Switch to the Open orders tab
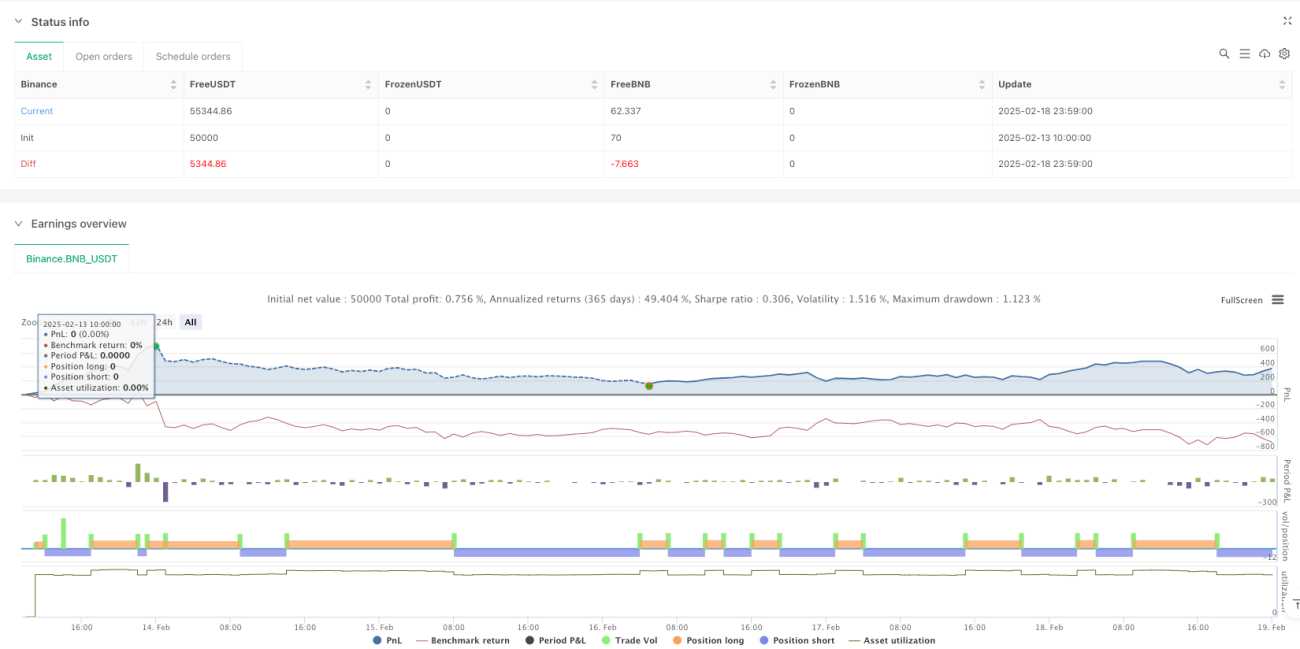Image resolution: width=1300 pixels, height=649 pixels. click(104, 57)
